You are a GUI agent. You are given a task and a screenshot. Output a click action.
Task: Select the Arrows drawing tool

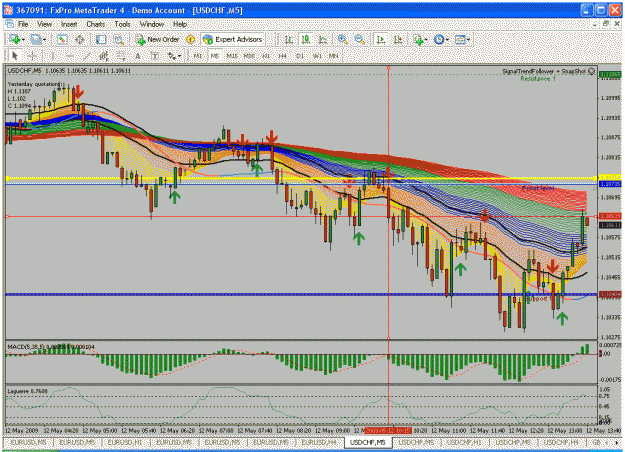(x=172, y=56)
